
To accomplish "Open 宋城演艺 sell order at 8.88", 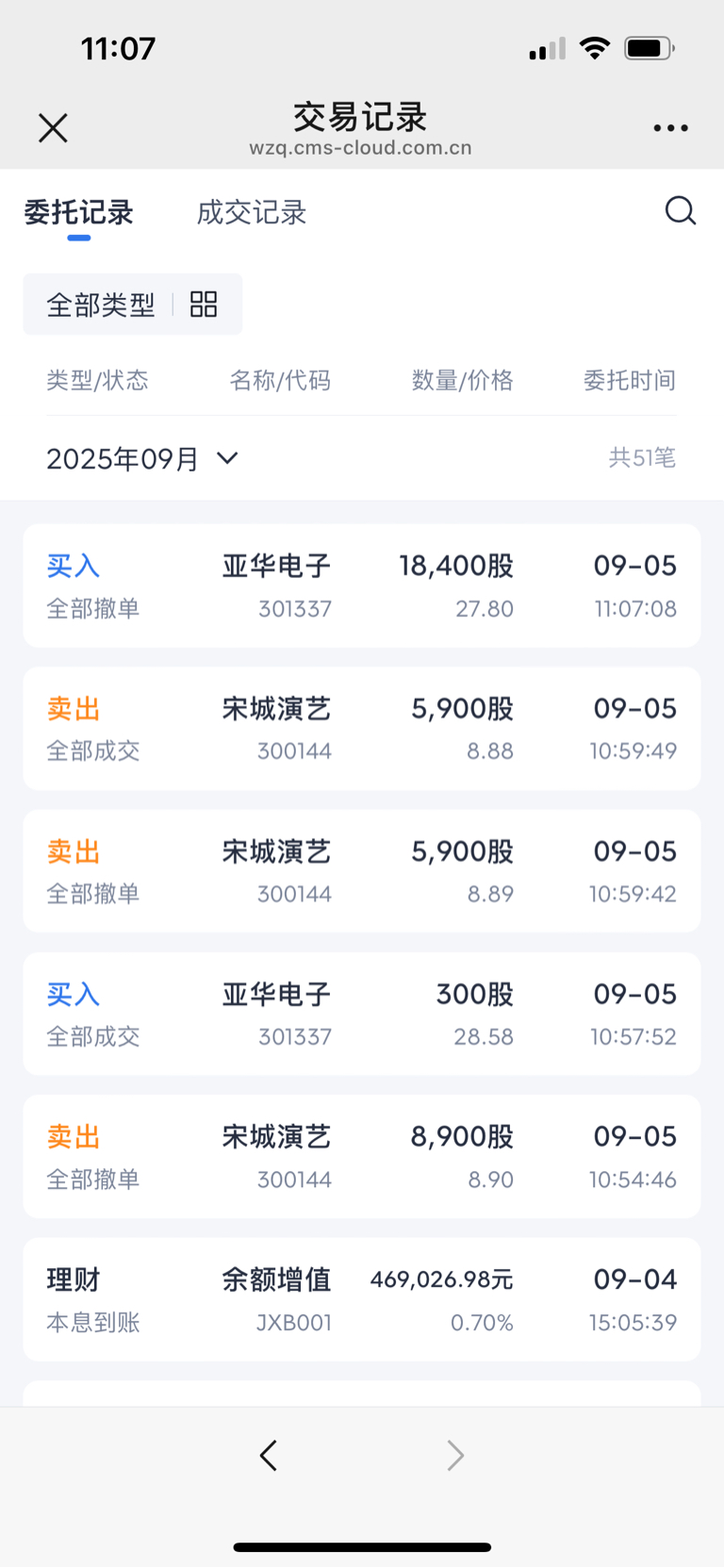I will (x=362, y=728).
